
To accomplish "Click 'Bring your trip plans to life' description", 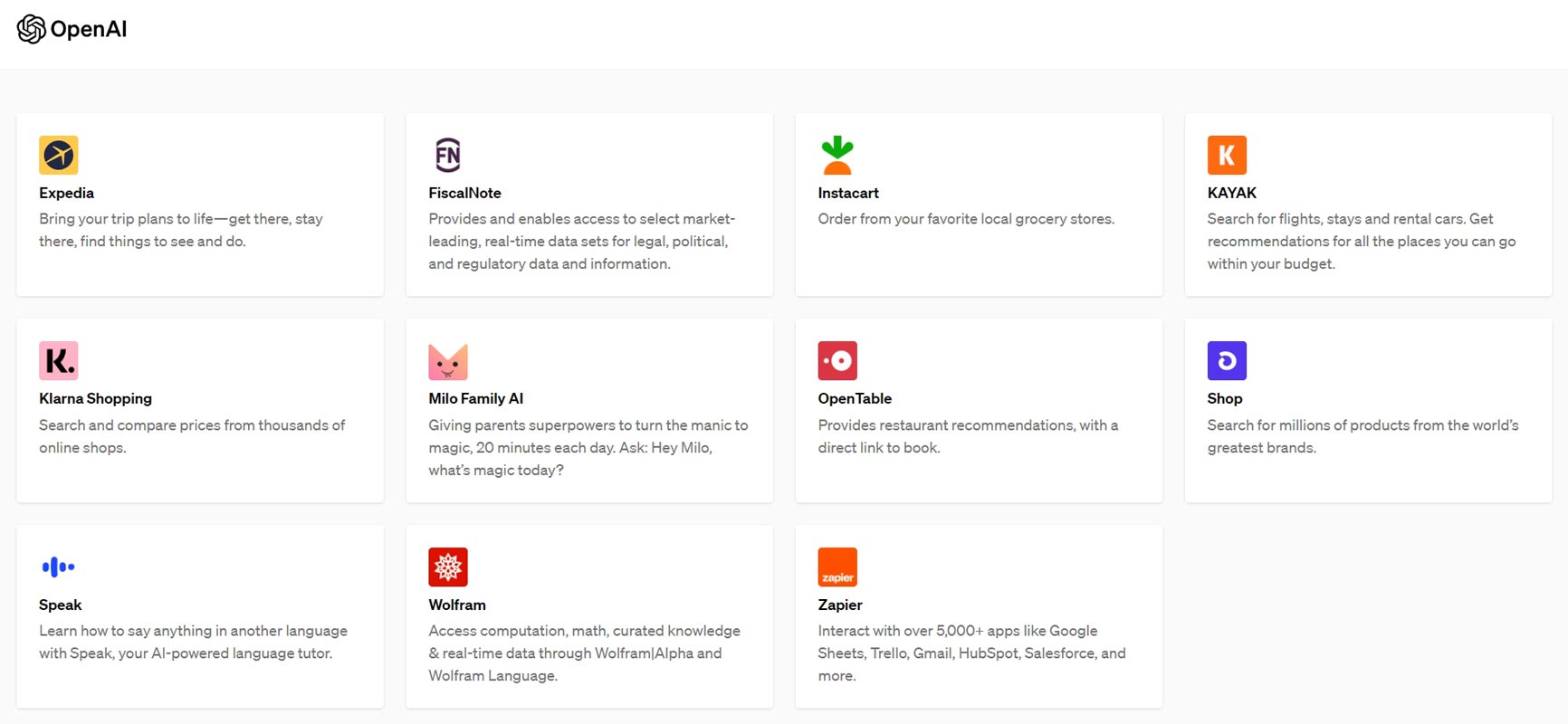I will pos(181,230).
